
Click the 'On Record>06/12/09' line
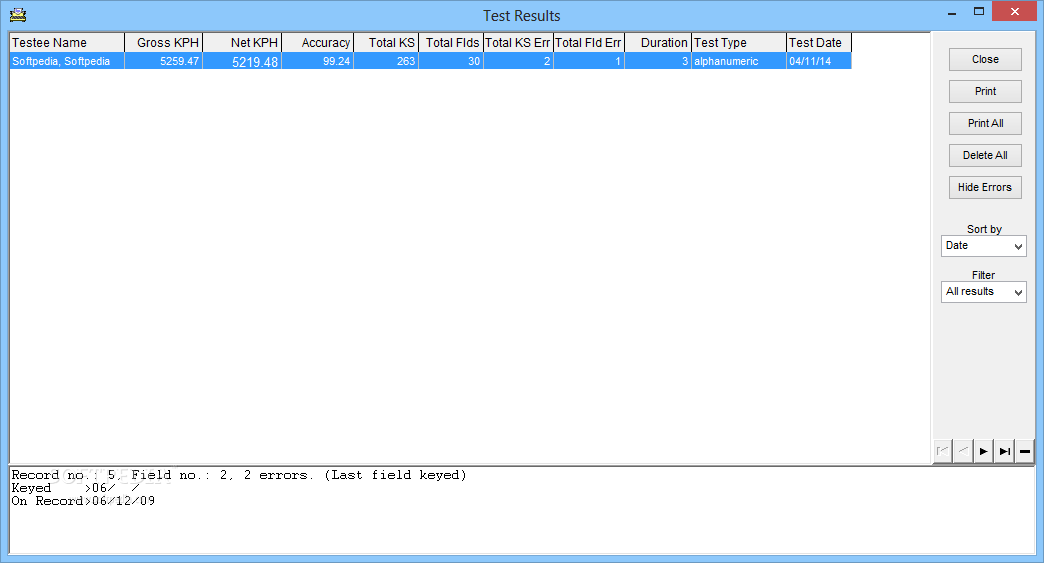83,501
